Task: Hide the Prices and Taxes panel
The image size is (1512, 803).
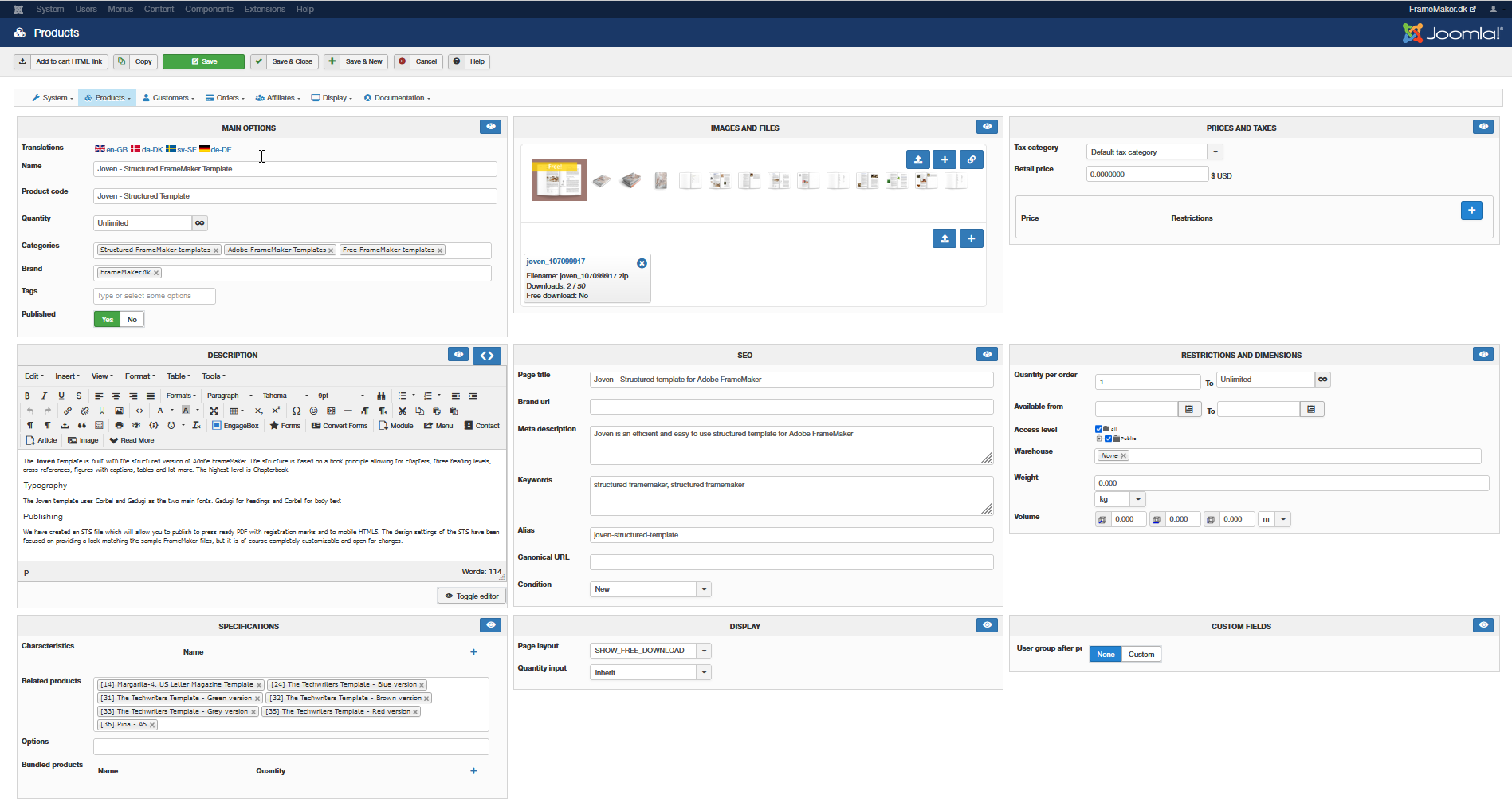Action: [1484, 127]
